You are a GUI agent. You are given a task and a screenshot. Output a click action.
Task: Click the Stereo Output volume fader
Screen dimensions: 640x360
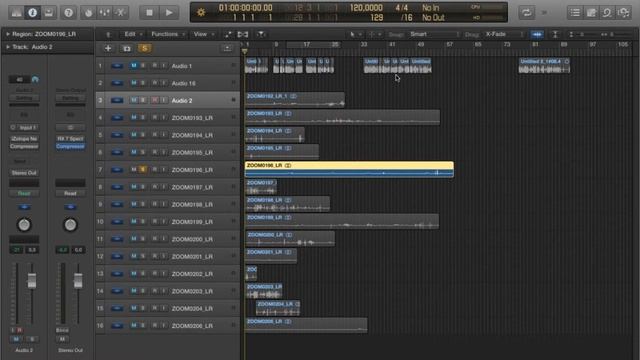click(78, 281)
